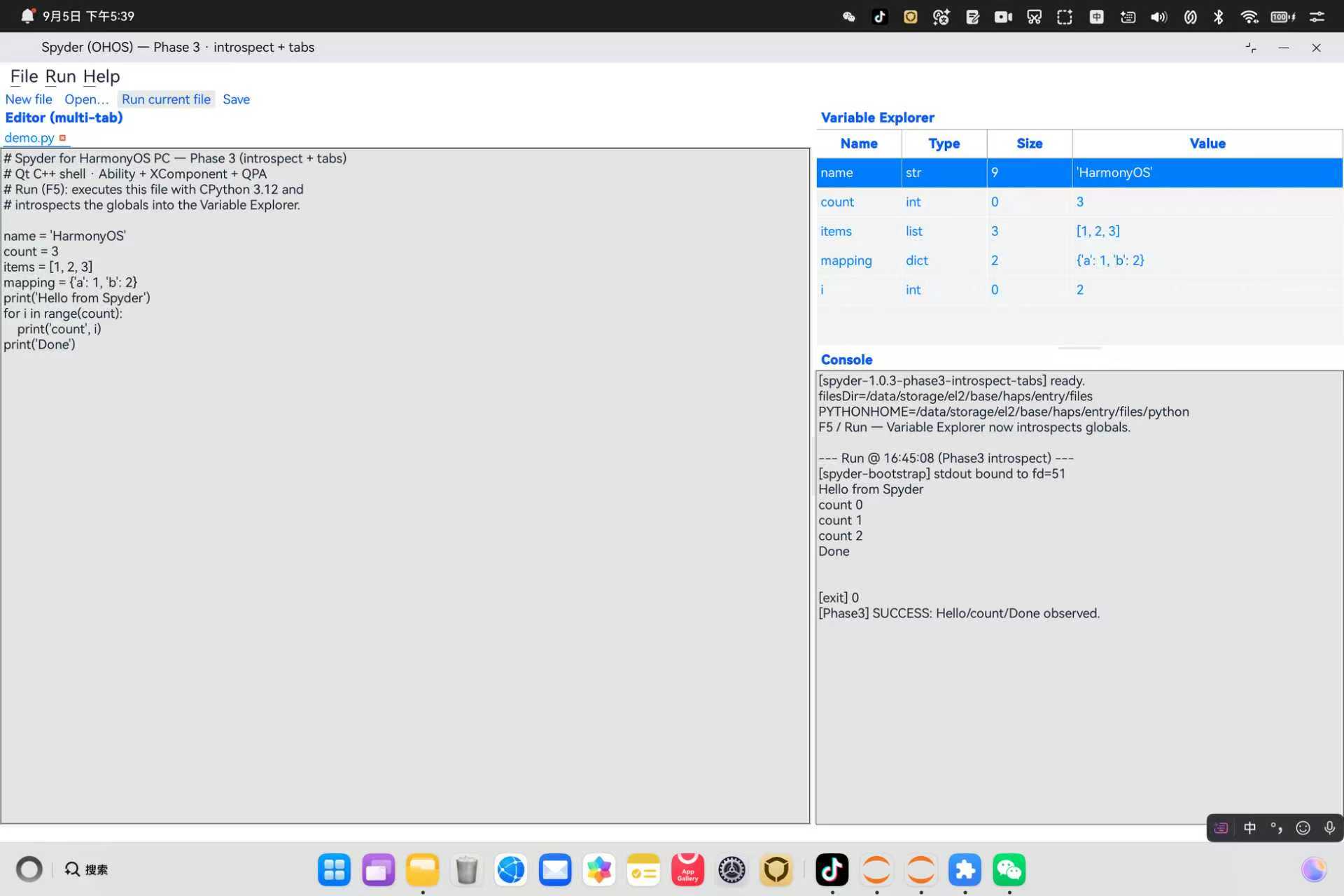Click the value [1, 2, 3] cell
Image resolution: width=1344 pixels, height=896 pixels.
pos(1207,231)
